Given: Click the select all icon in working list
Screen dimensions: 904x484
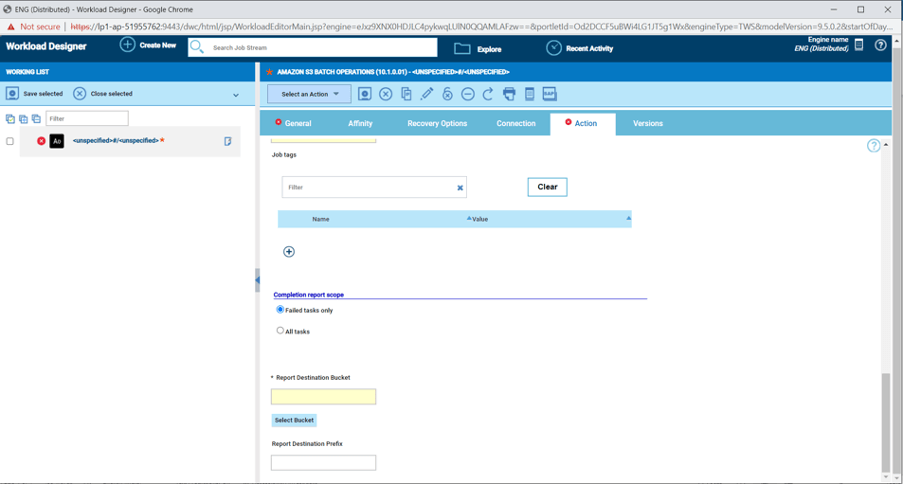Looking at the screenshot, I should pos(10,119).
